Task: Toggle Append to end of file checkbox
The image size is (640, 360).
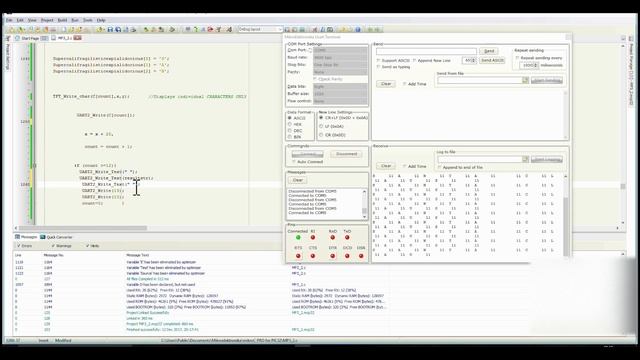Action: point(439,167)
